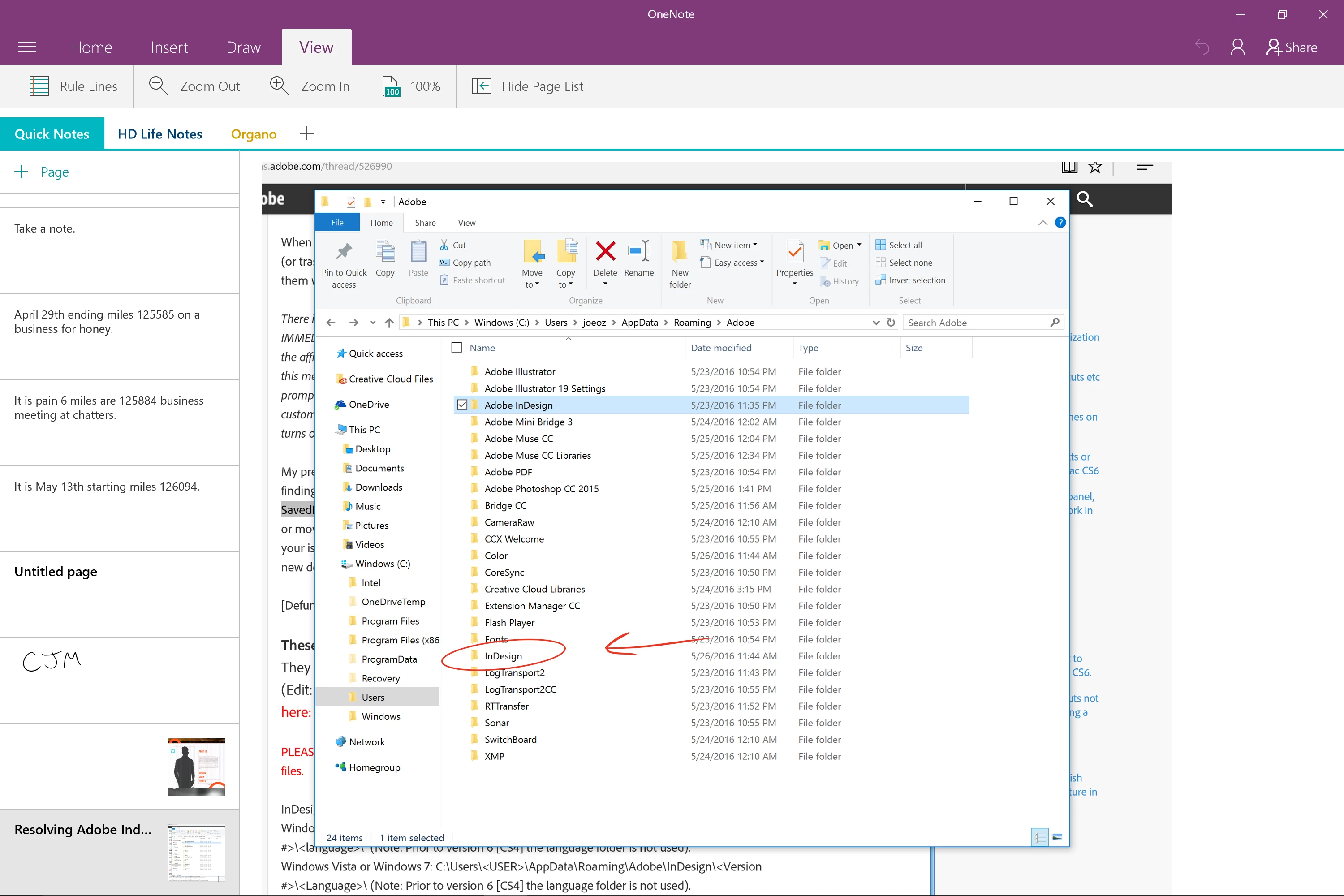This screenshot has height=896, width=1344.
Task: Open the hamburger navigation menu
Action: pos(27,47)
